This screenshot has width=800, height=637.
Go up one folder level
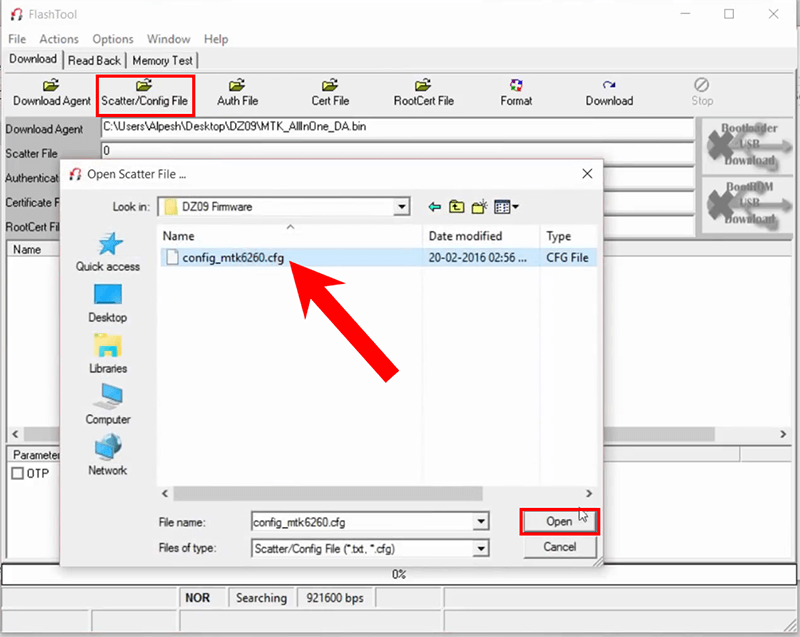point(457,207)
